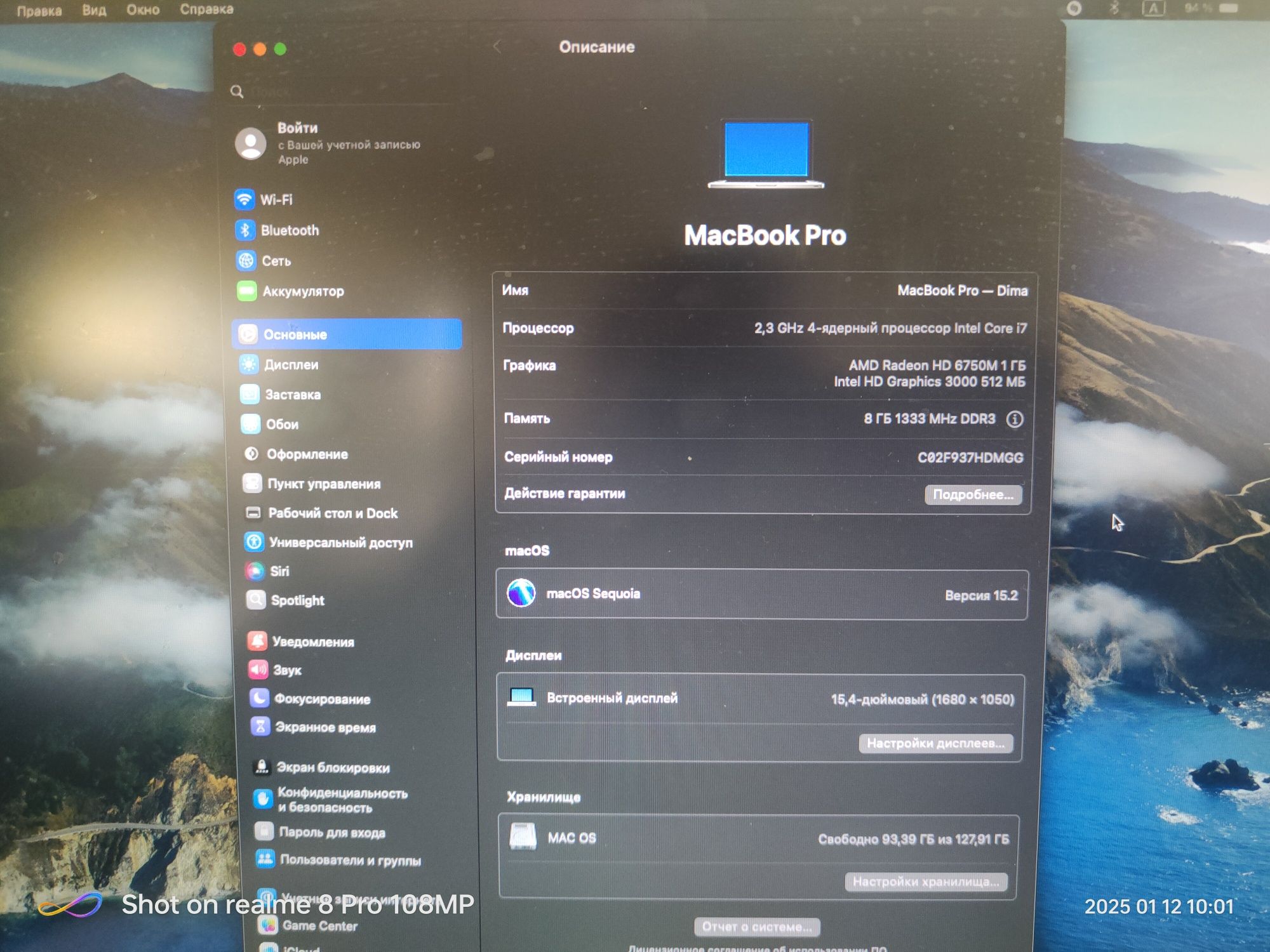Open Экран блокировки lock screen settings
Screen dimensions: 1270x952
coord(321,767)
